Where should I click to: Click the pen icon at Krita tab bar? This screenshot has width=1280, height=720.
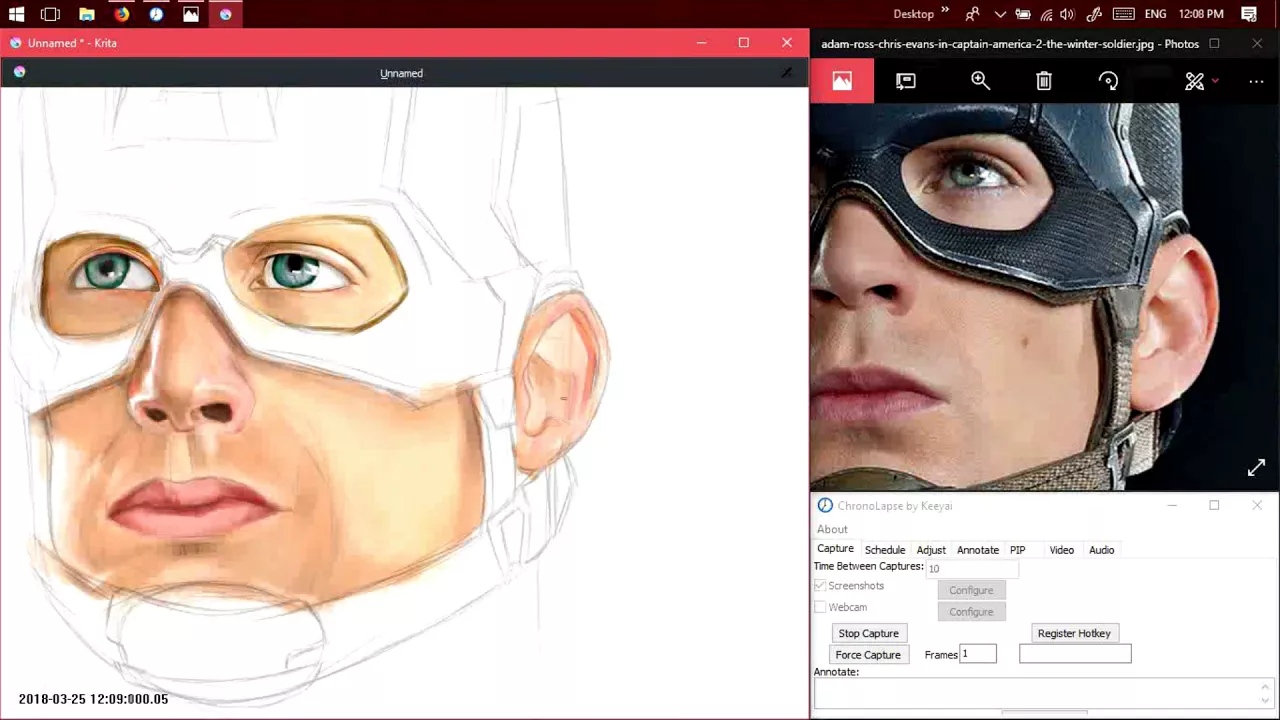point(787,72)
